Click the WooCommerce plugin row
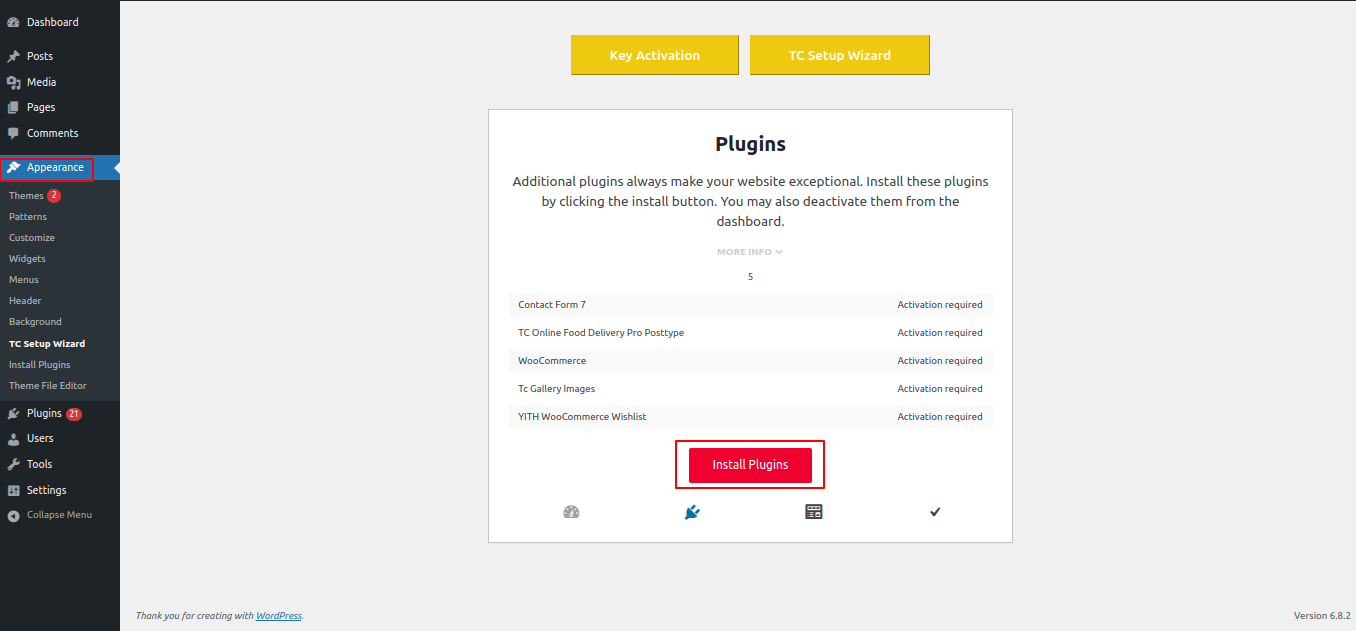1356x631 pixels. pos(750,361)
